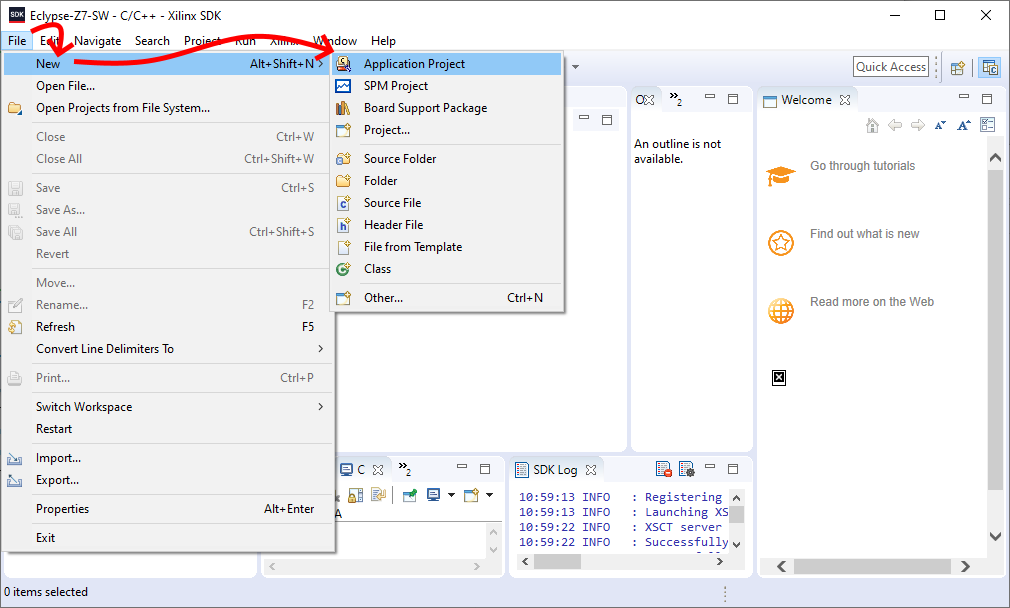Close the Welcome tab
The width and height of the screenshot is (1010, 608).
pos(845,100)
